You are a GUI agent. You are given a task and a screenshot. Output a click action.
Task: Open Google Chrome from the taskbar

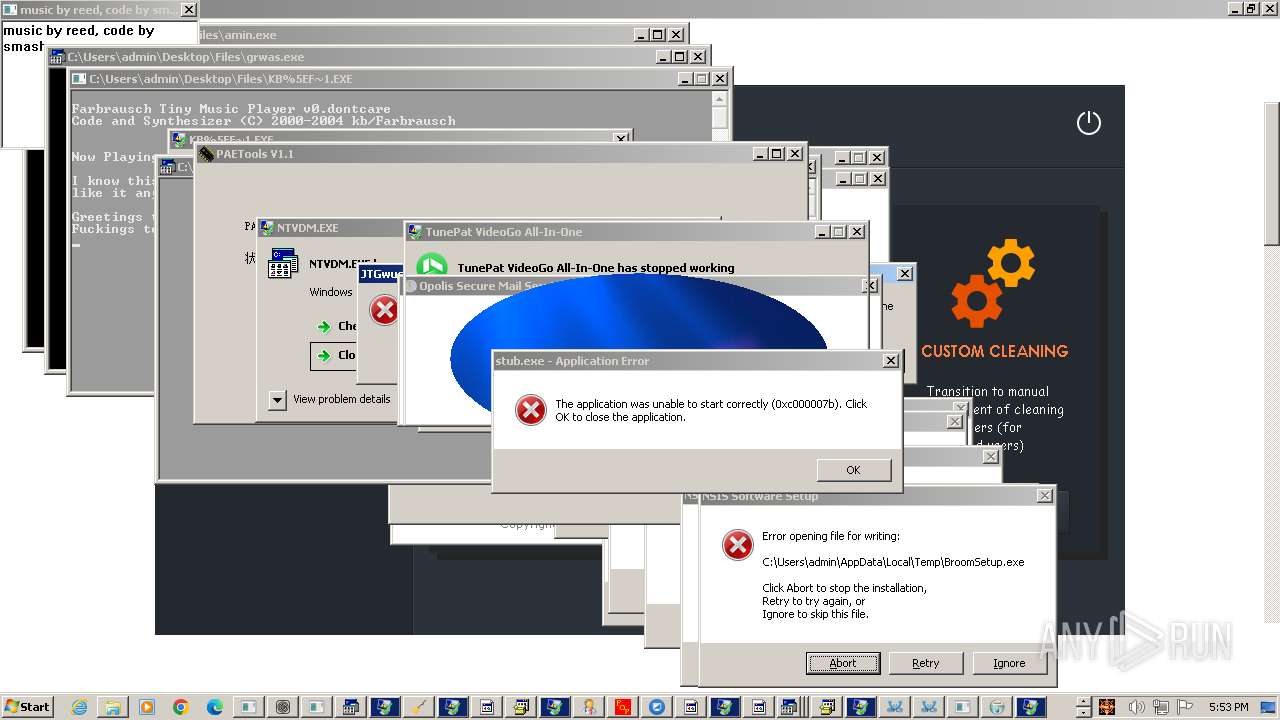pyautogui.click(x=181, y=707)
